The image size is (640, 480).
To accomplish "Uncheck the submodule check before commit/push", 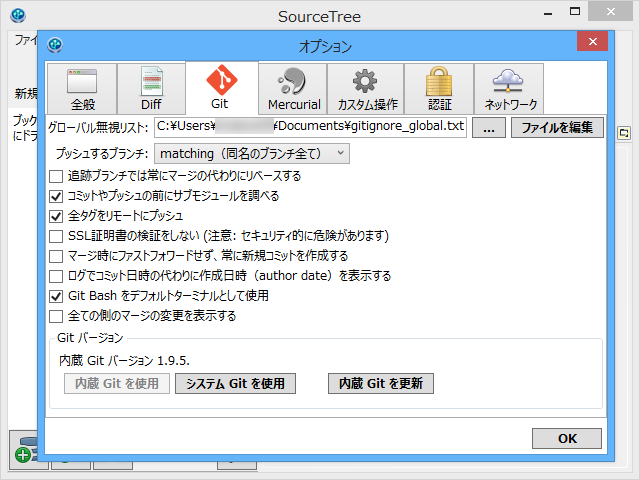I will (56, 196).
